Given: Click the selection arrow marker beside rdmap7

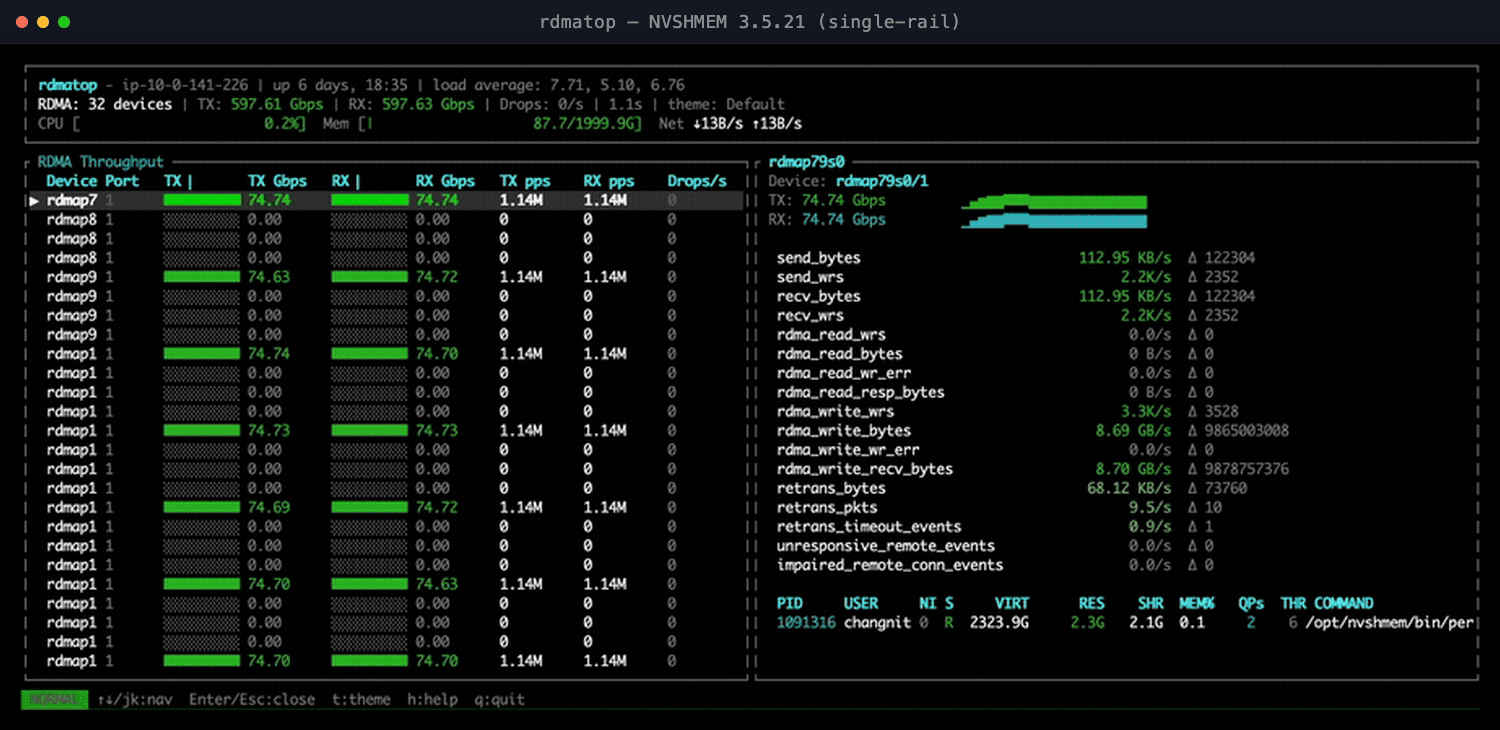Looking at the screenshot, I should coord(34,200).
